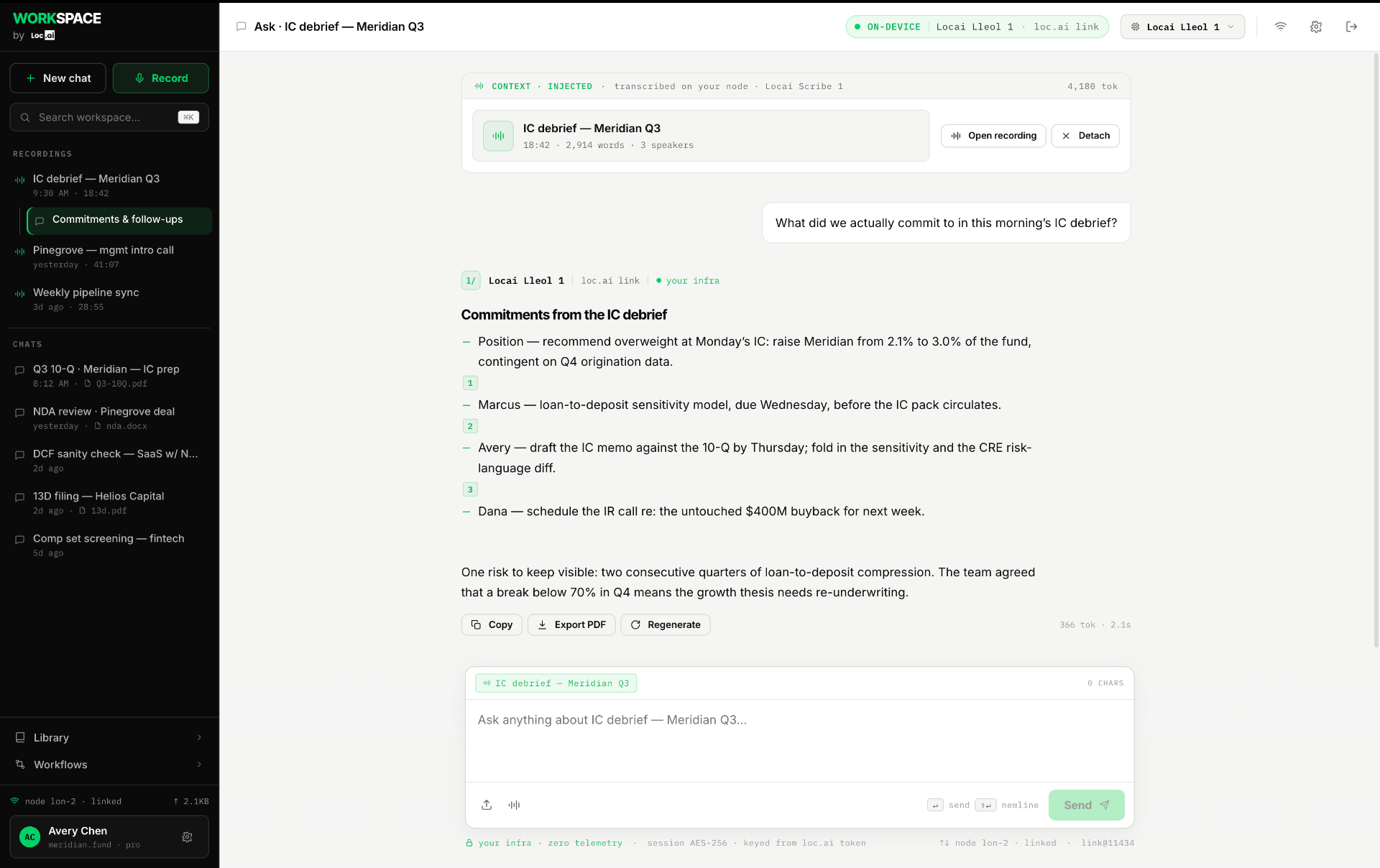
Task: Click the recording waveform thumbnail in context card
Action: pos(498,136)
